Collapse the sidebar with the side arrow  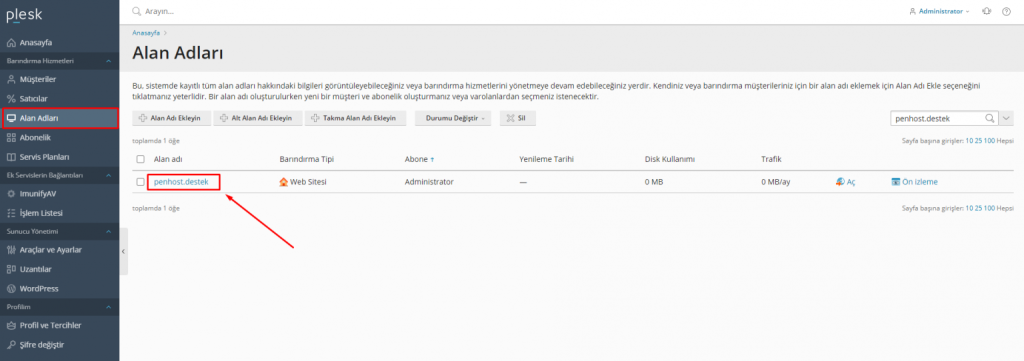click(123, 251)
